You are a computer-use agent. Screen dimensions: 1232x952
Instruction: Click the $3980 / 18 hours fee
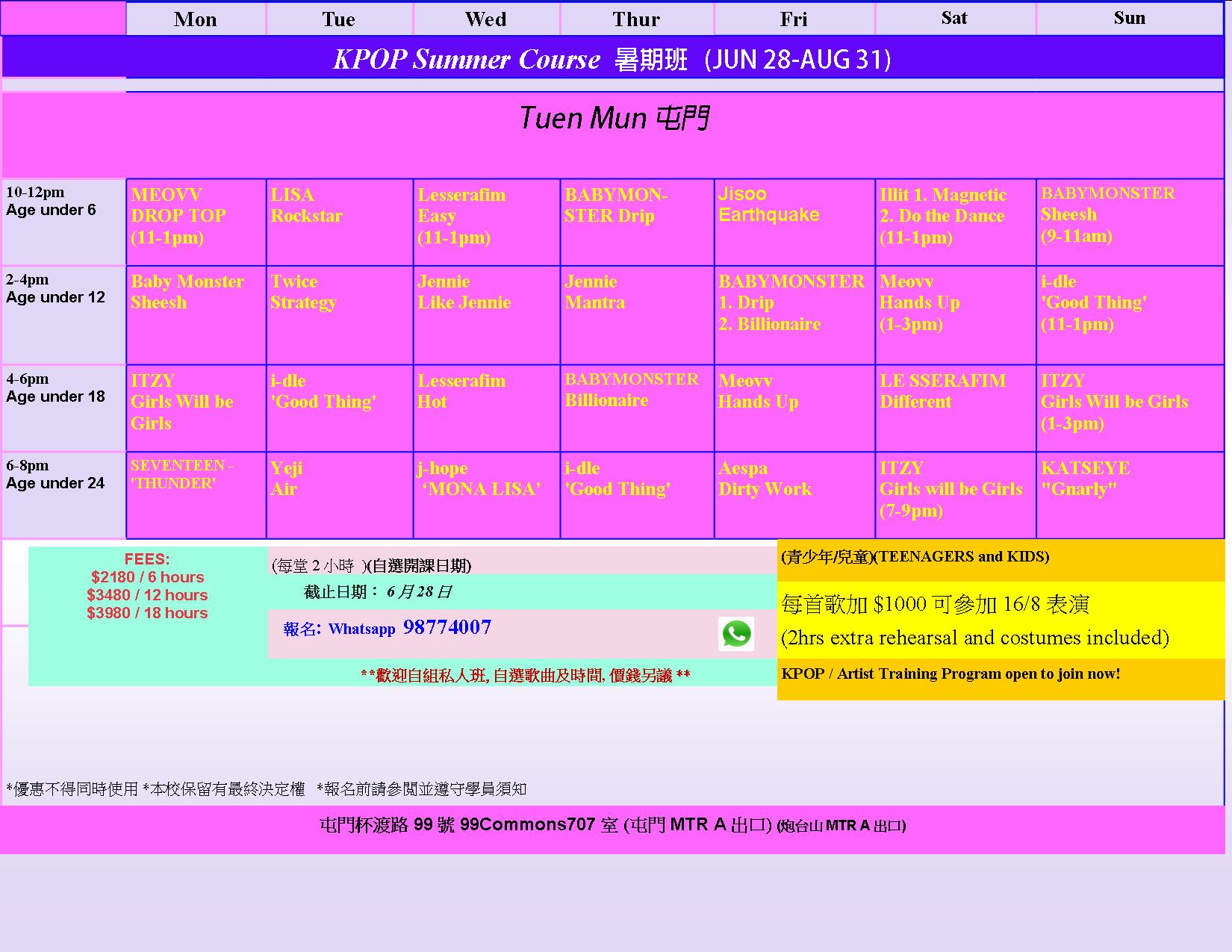[147, 613]
